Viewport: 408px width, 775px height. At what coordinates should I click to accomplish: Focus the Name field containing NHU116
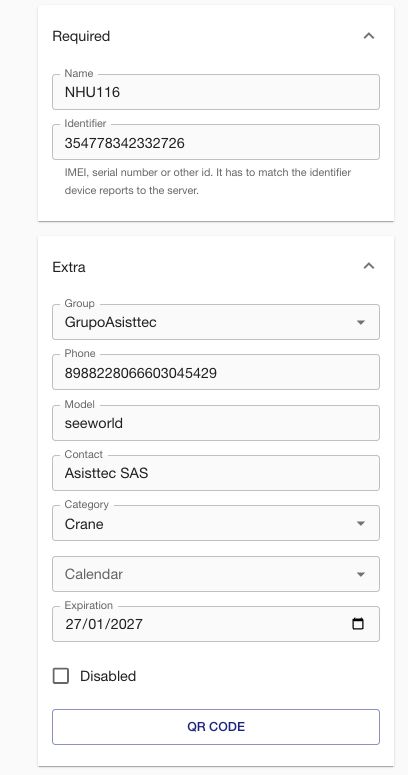pyautogui.click(x=216, y=92)
